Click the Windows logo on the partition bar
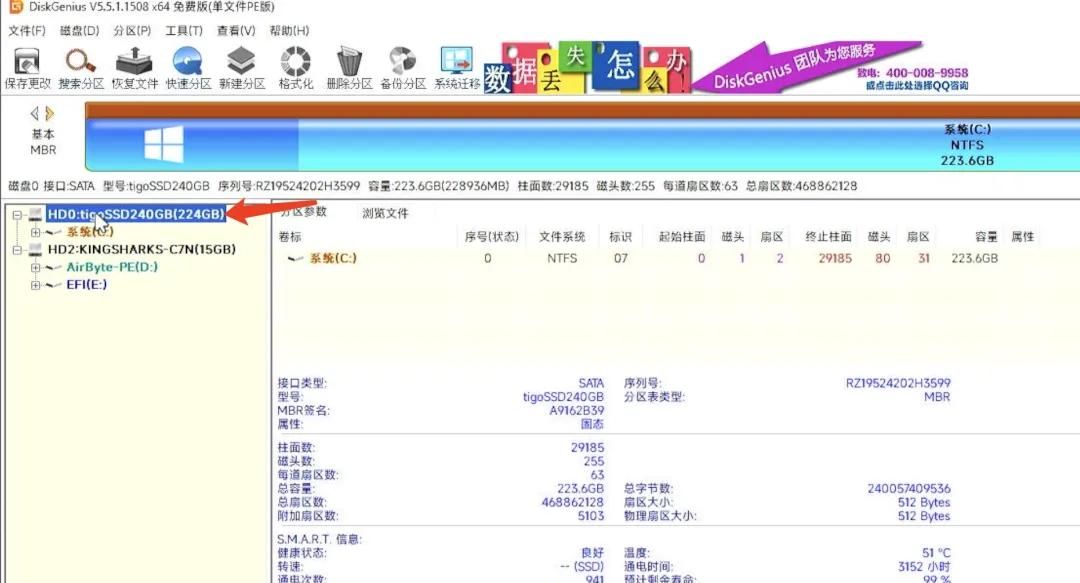The width and height of the screenshot is (1080, 583). 164,144
